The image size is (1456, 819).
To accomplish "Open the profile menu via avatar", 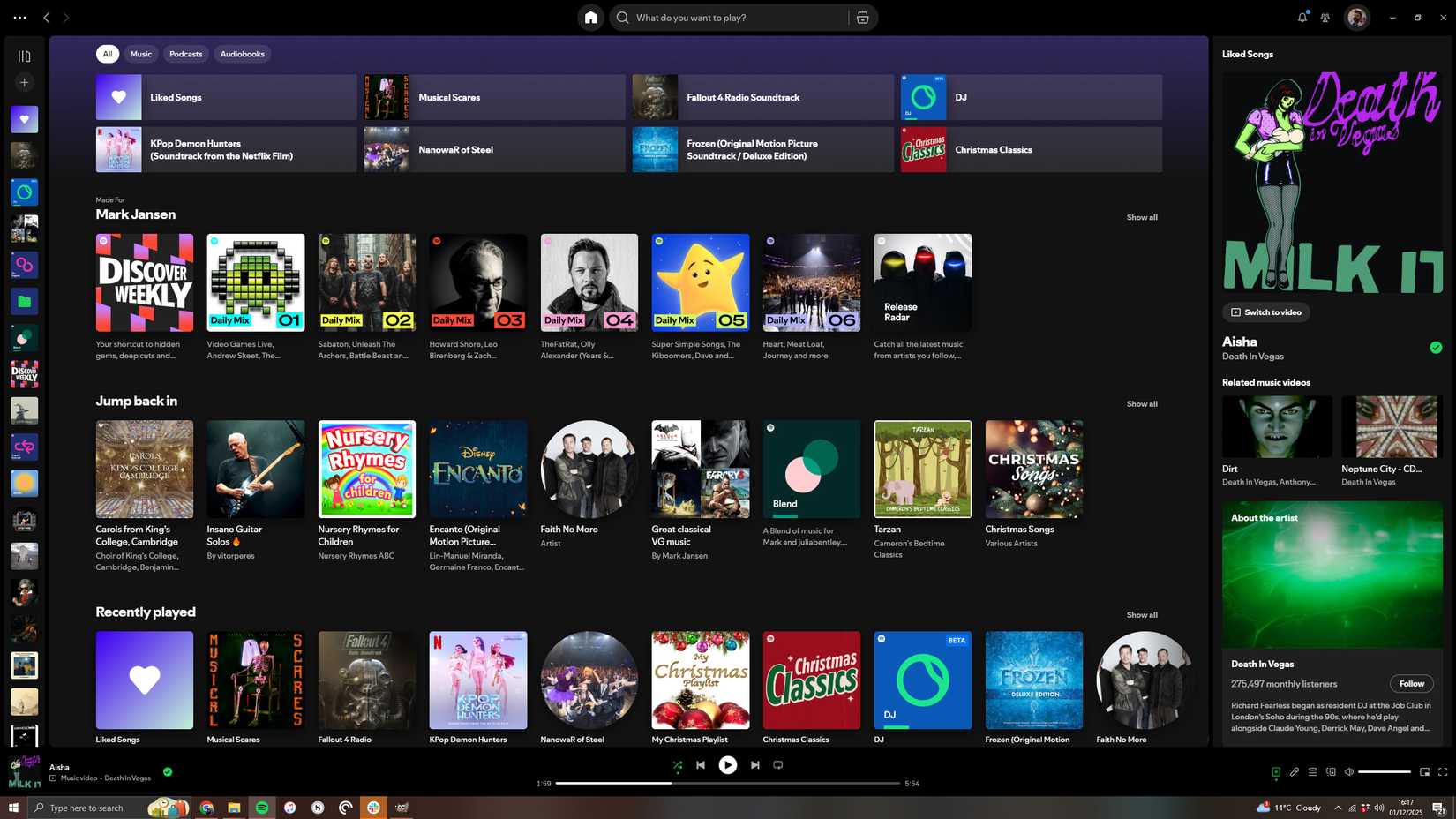I will (1356, 17).
